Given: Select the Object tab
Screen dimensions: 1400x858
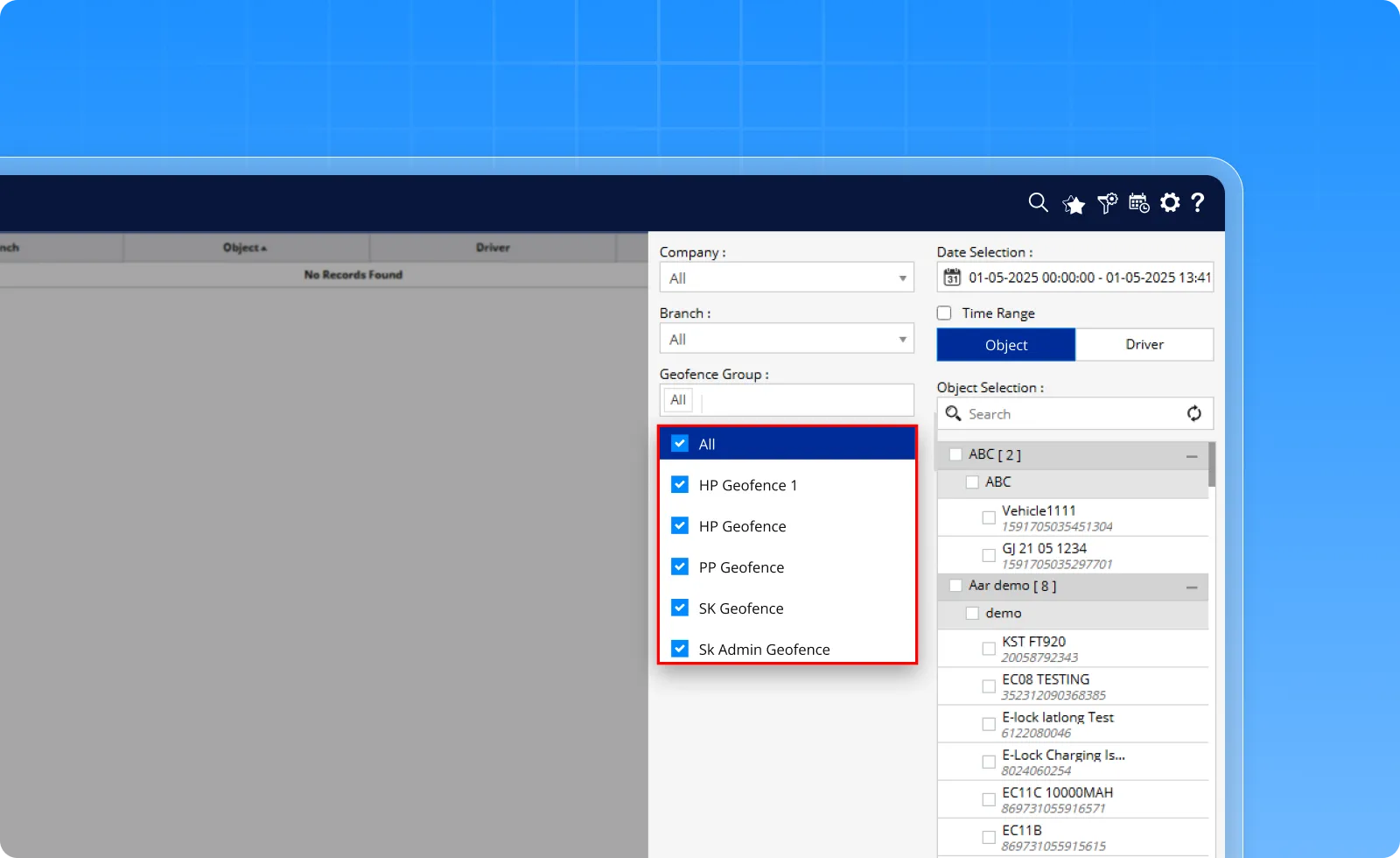Looking at the screenshot, I should click(1005, 345).
